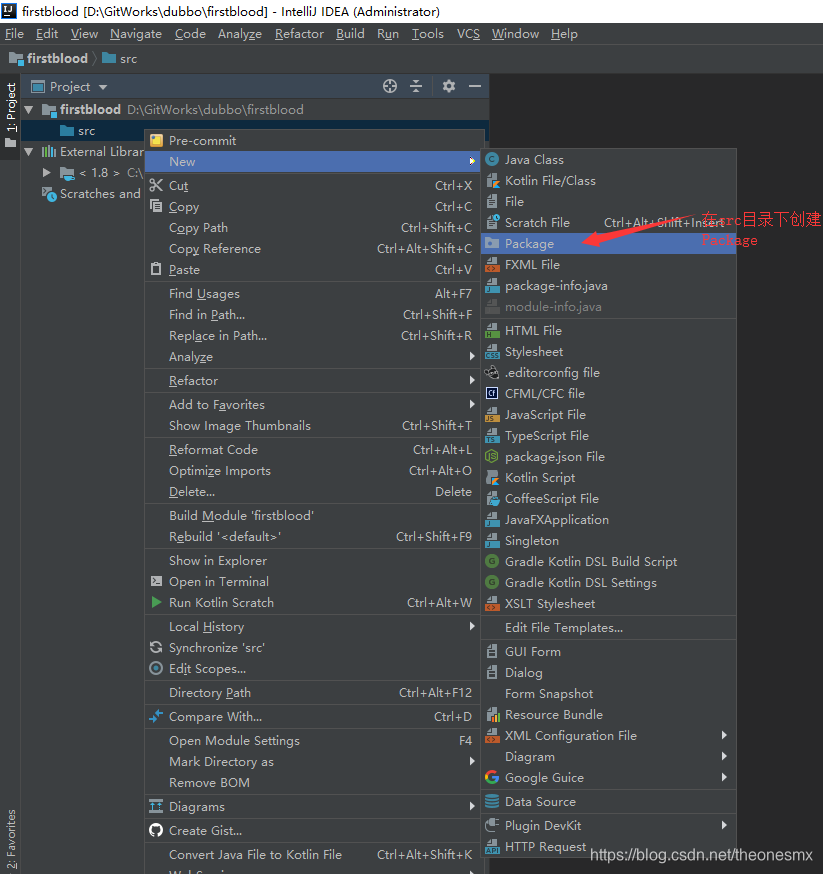This screenshot has height=874, width=823.
Task: Select Synchronize 'src' entry
Action: (312, 647)
